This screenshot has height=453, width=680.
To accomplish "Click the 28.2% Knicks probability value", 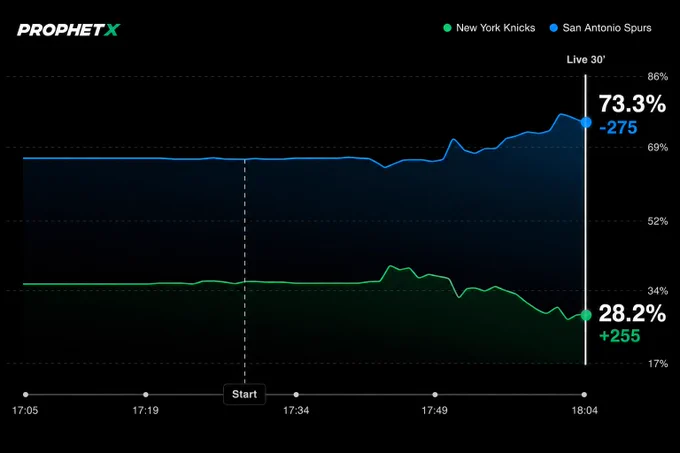I will pos(632,313).
